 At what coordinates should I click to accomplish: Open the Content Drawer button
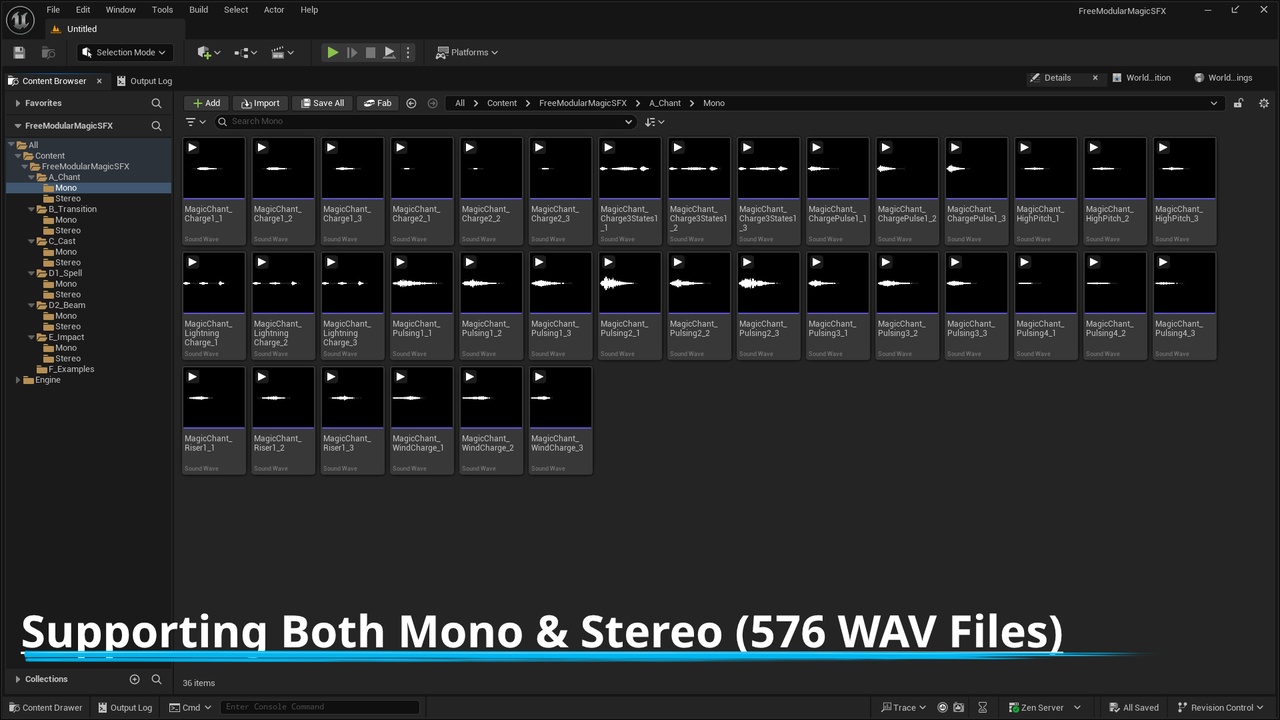[45, 707]
